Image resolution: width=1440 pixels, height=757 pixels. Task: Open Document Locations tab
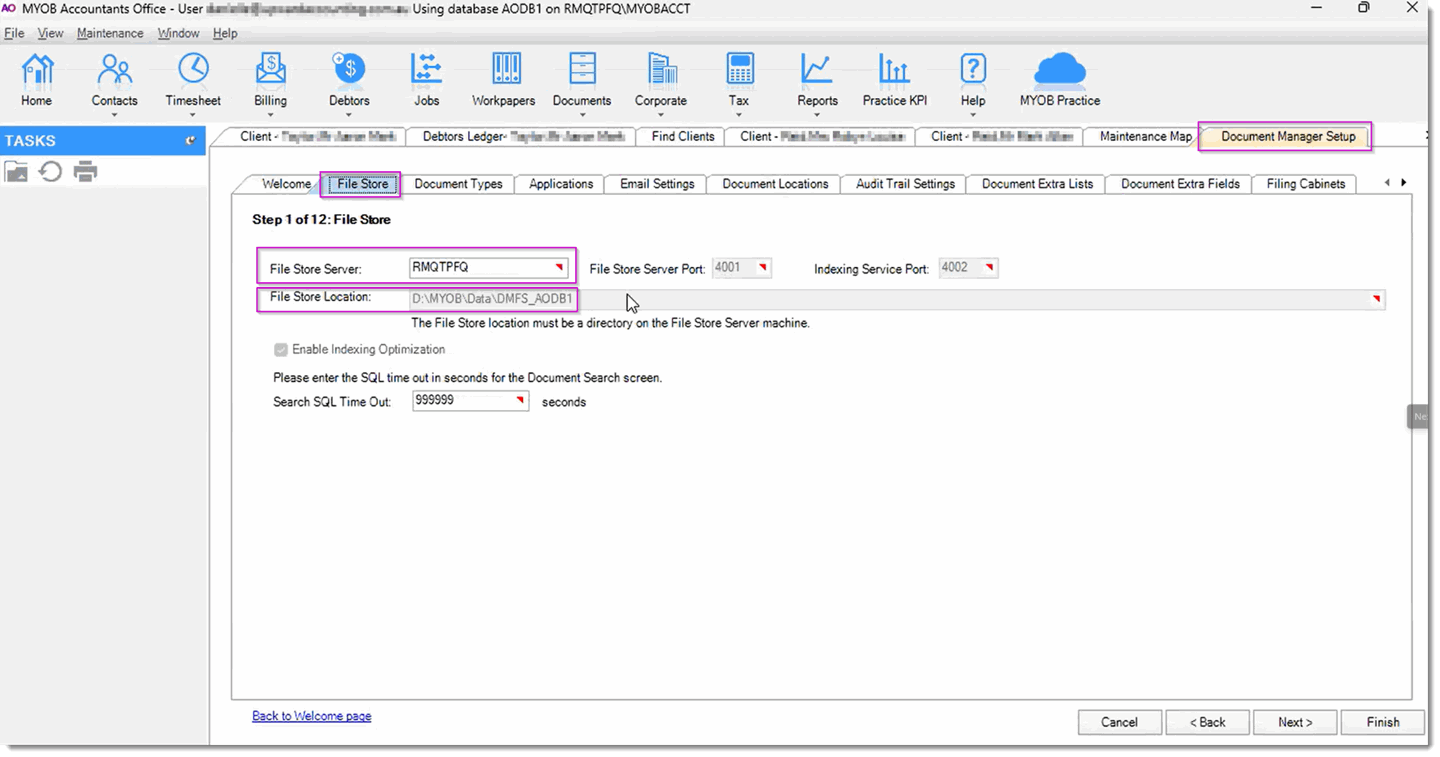(x=775, y=184)
